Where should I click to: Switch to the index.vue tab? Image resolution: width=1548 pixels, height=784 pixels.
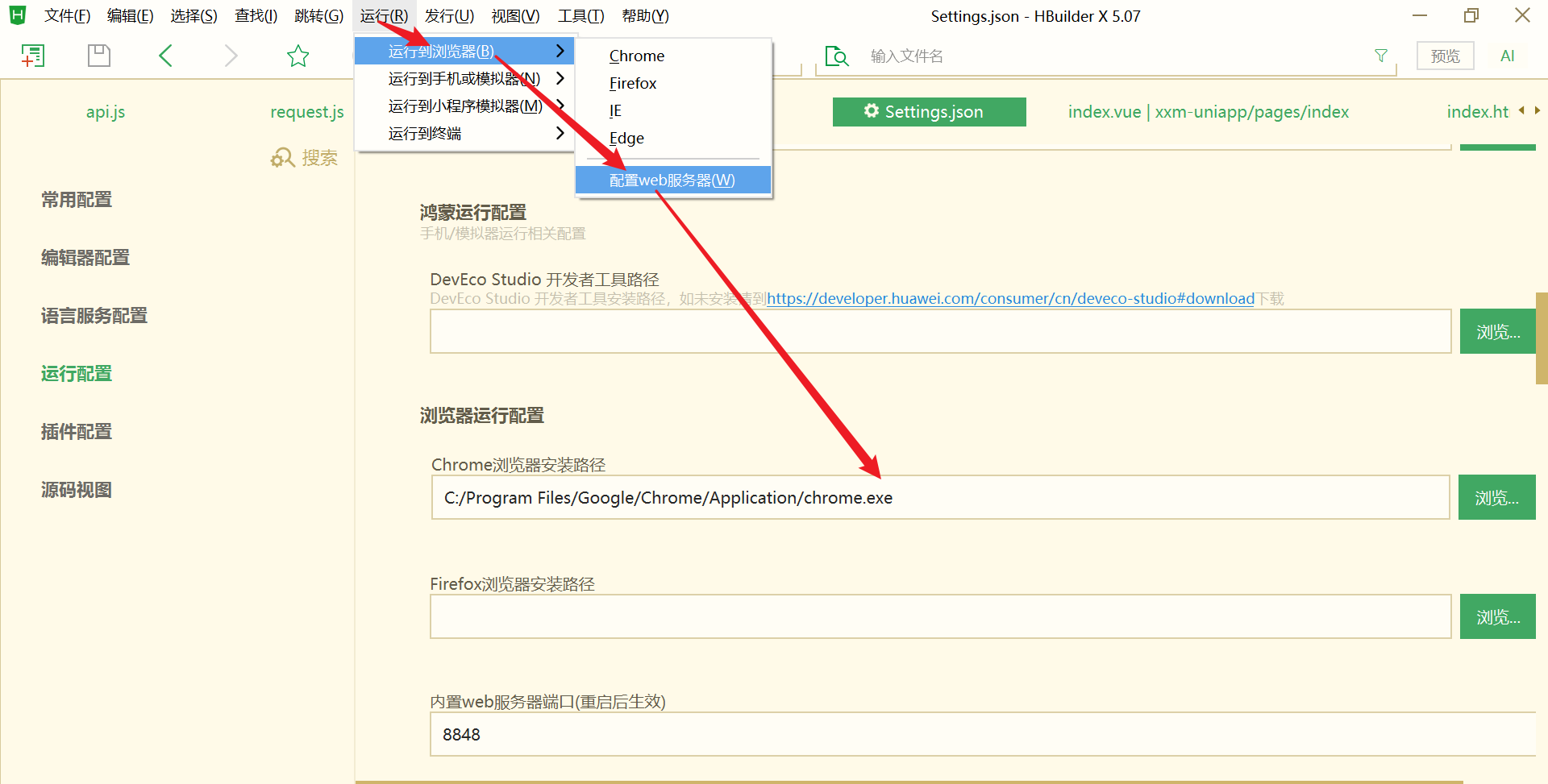pyautogui.click(x=1209, y=112)
